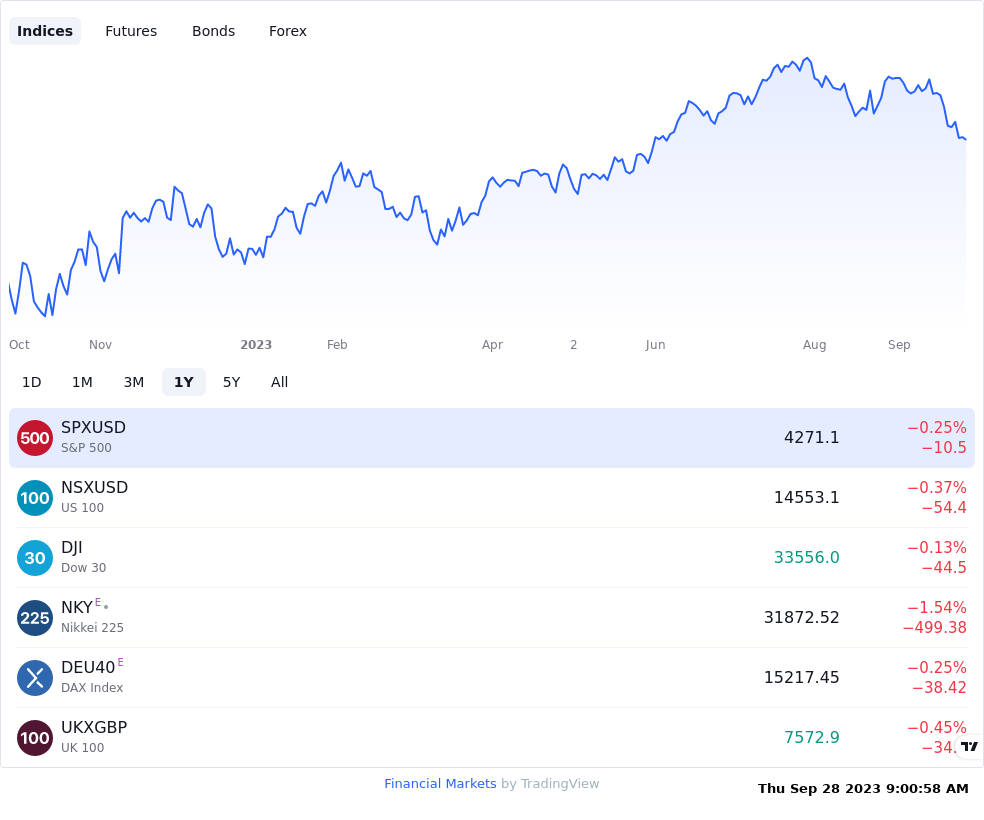
Task: Click the S&P 500 red logo icon
Action: pos(35,438)
